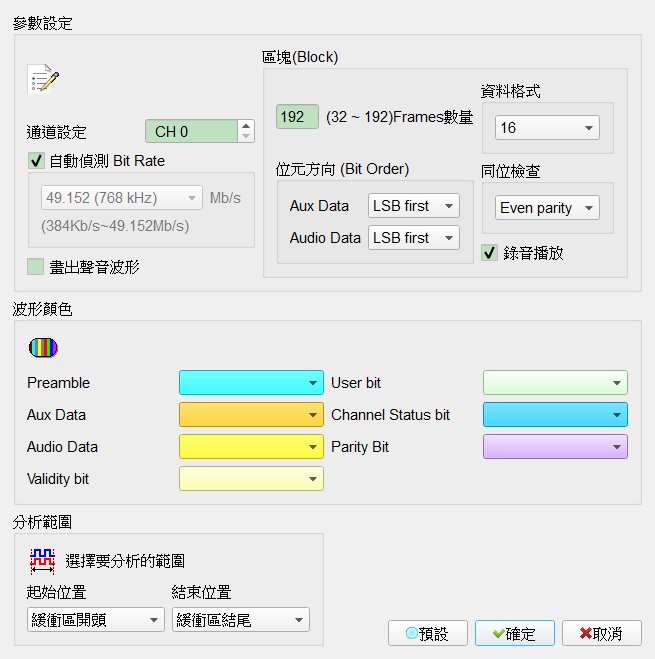This screenshot has width=655, height=659.
Task: Open 結束位置 dropdown 緩衝區結尾
Action: 241,619
